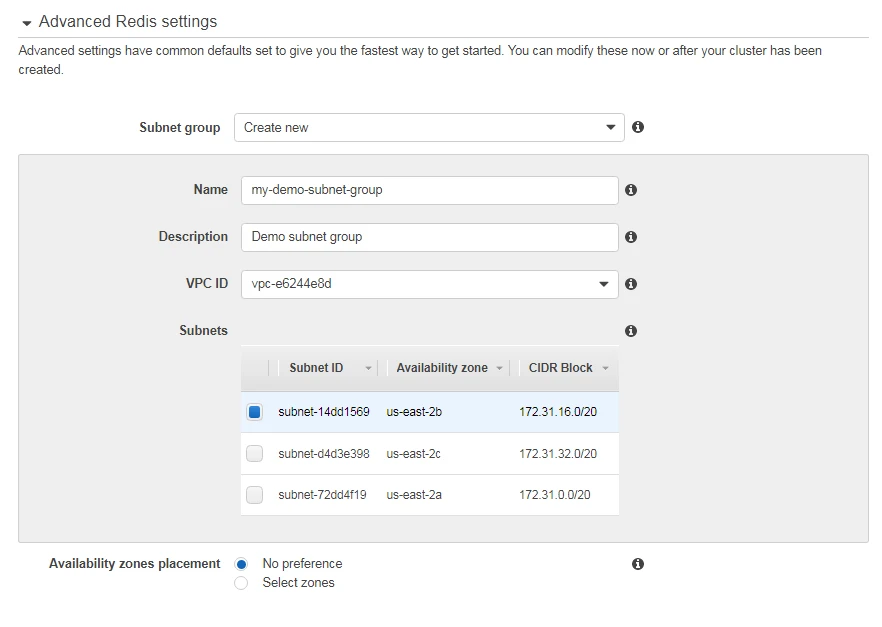Click info icon beside Name field
Viewport: 882px width, 627px height.
click(631, 190)
